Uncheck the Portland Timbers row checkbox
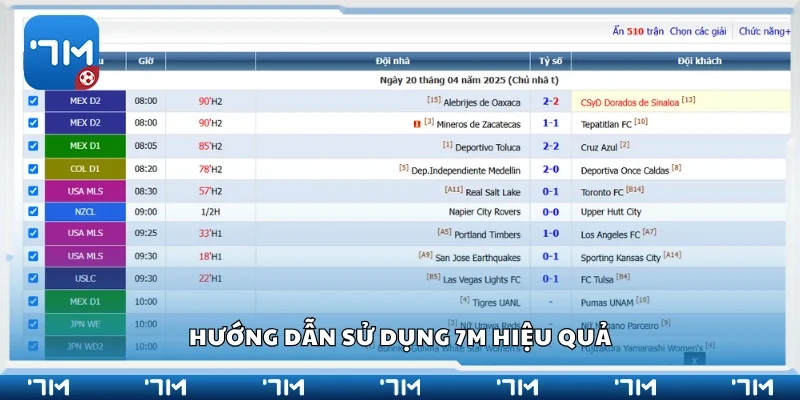This screenshot has width=800, height=400. pyautogui.click(x=33, y=233)
